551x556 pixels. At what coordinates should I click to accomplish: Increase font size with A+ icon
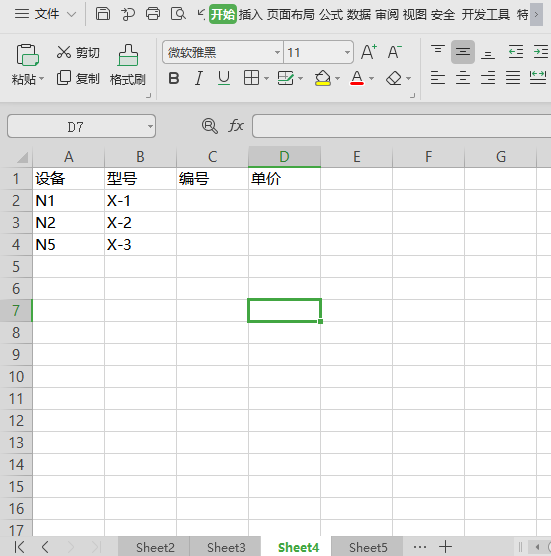click(x=369, y=52)
